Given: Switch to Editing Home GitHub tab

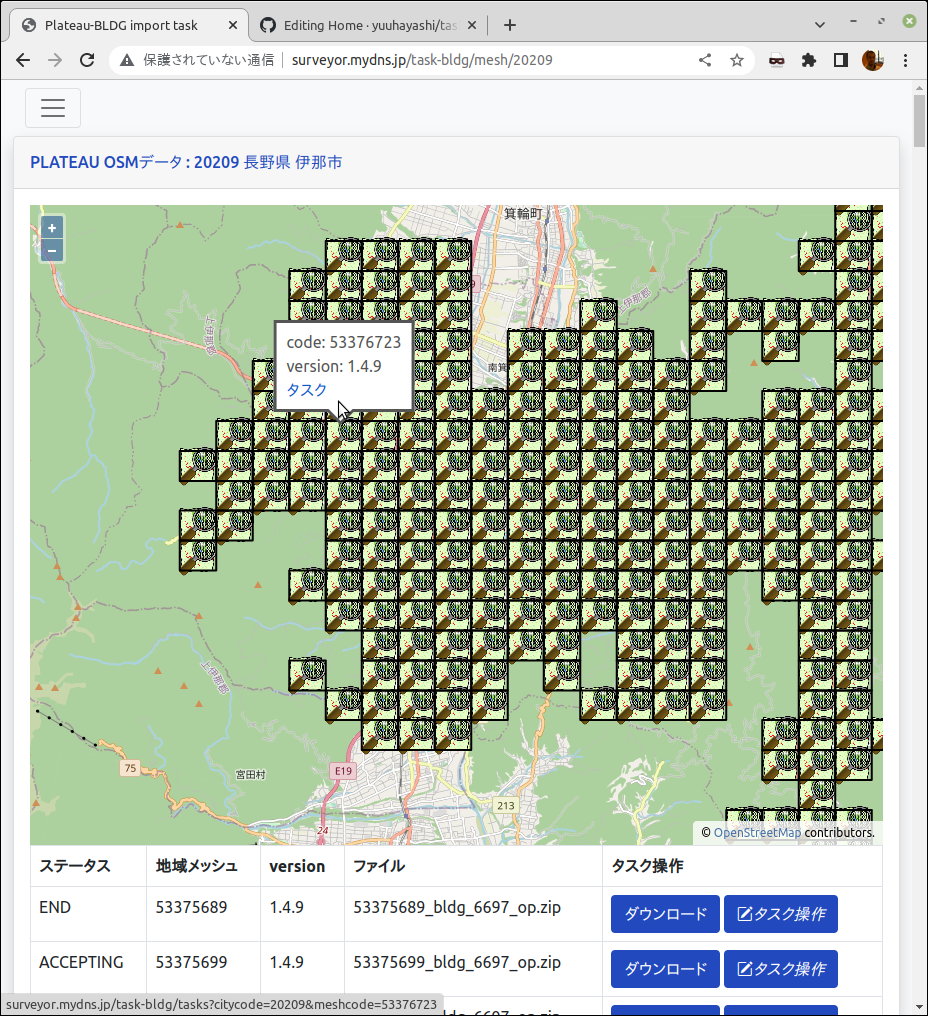Looking at the screenshot, I should pos(369,25).
